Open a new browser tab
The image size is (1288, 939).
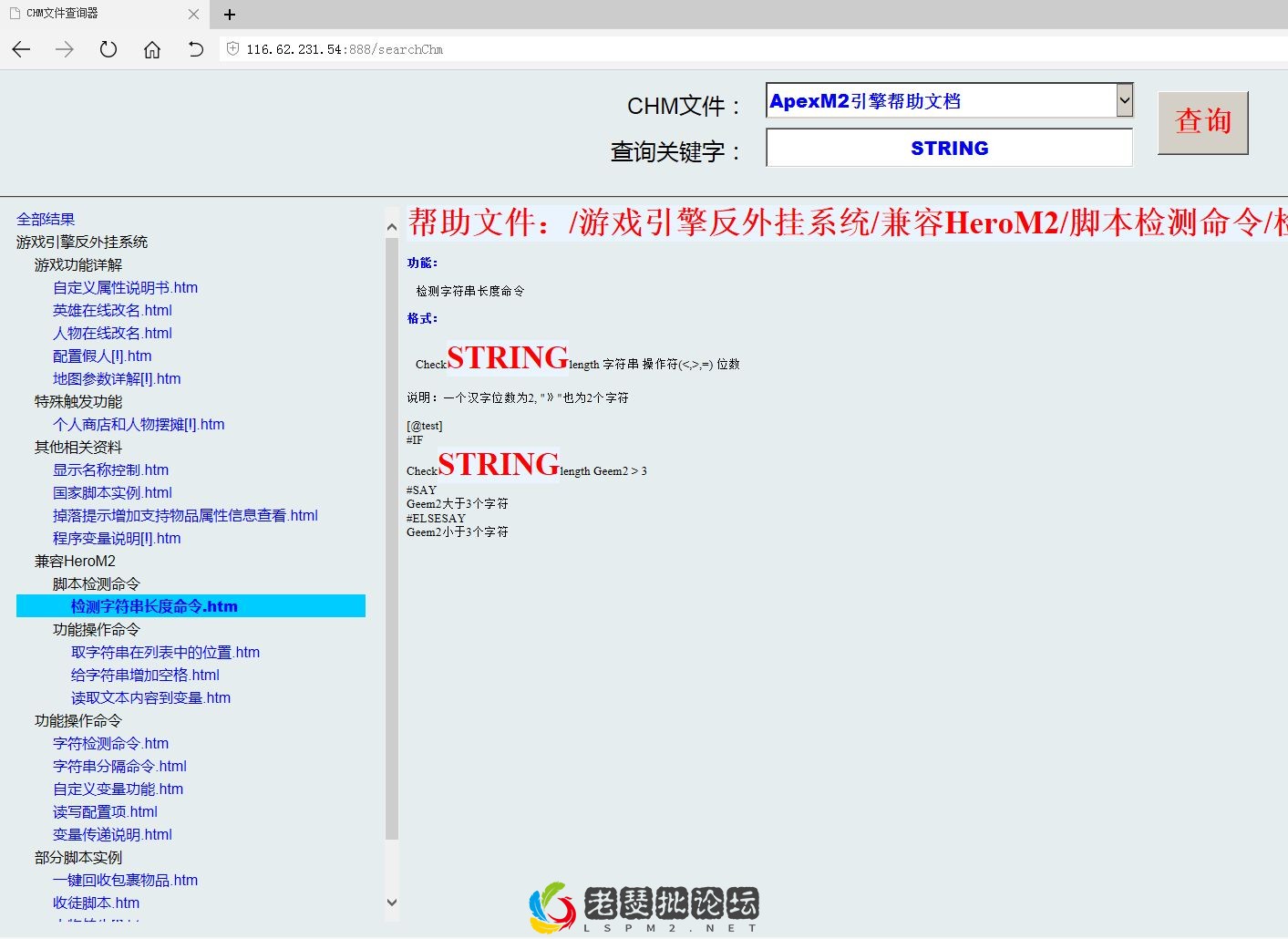230,14
